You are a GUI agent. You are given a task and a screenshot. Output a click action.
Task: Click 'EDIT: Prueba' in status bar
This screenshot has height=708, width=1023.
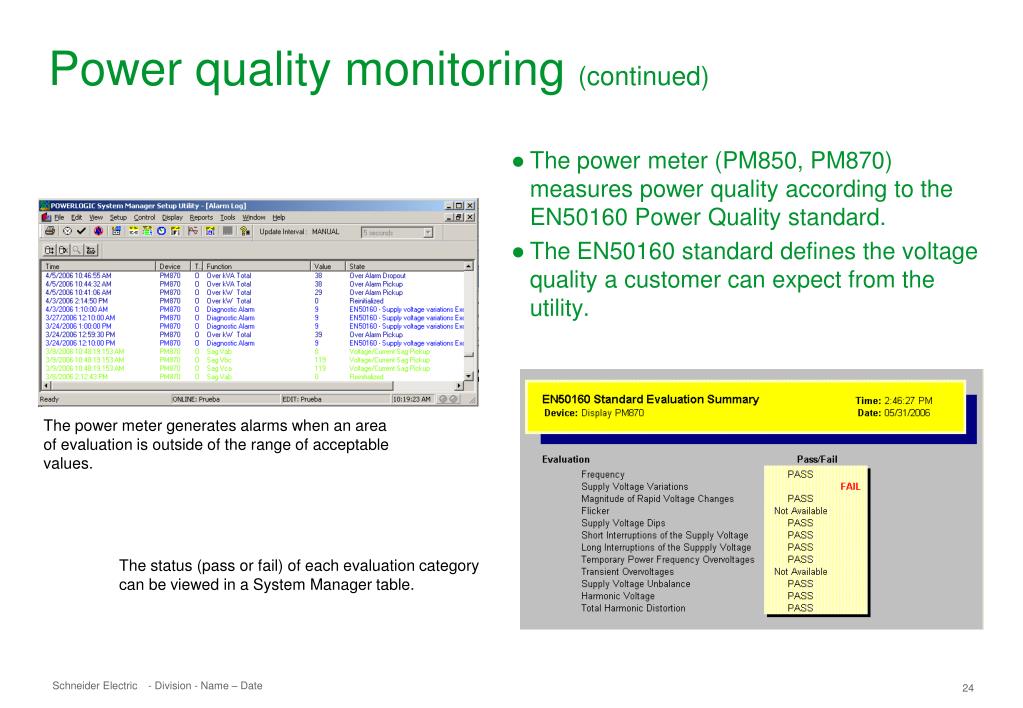(x=302, y=399)
